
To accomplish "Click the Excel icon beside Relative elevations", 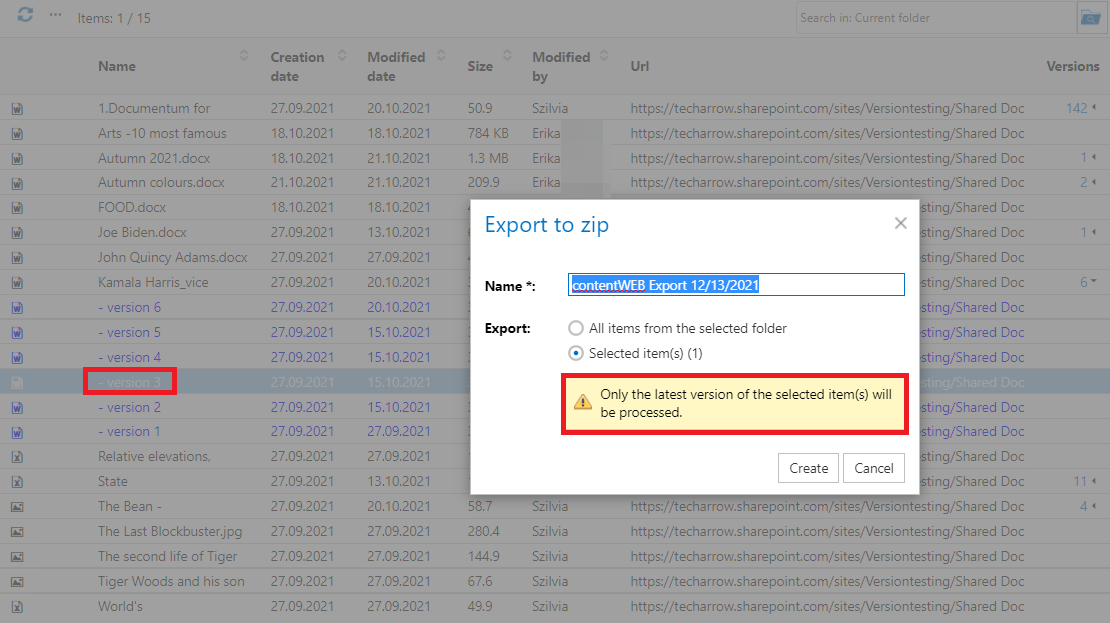I will (x=17, y=457).
